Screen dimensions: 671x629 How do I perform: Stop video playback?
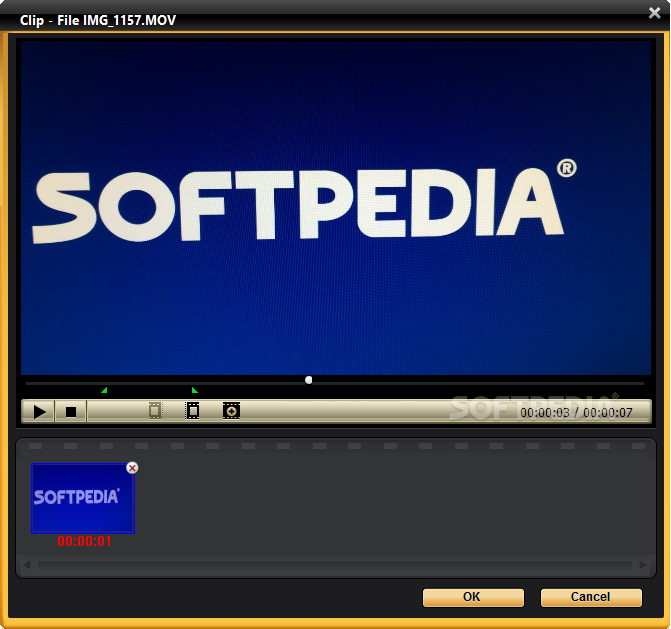71,412
